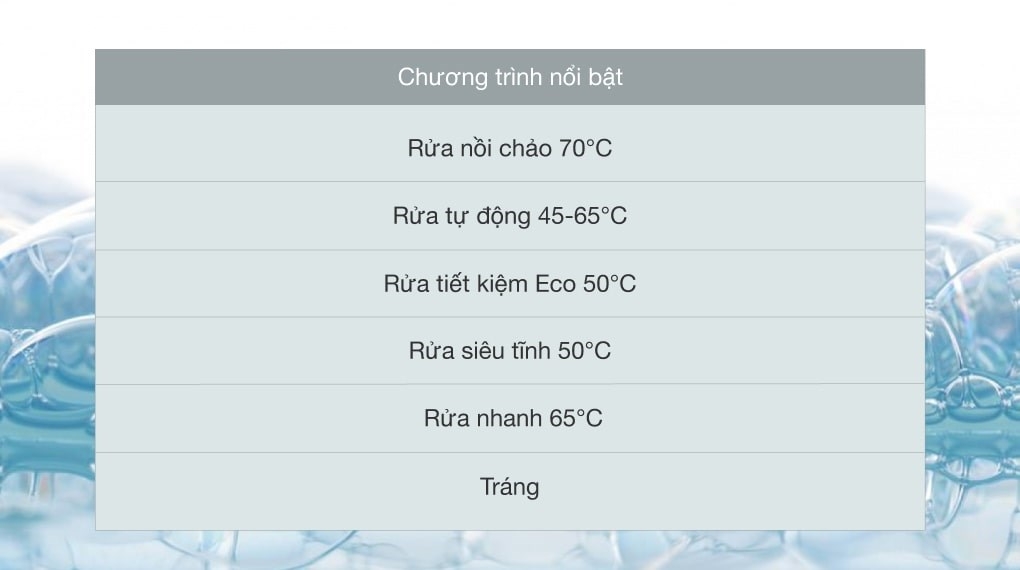Click the words "tiết kiệm"
The width and height of the screenshot is (1020, 570).
coord(483,284)
